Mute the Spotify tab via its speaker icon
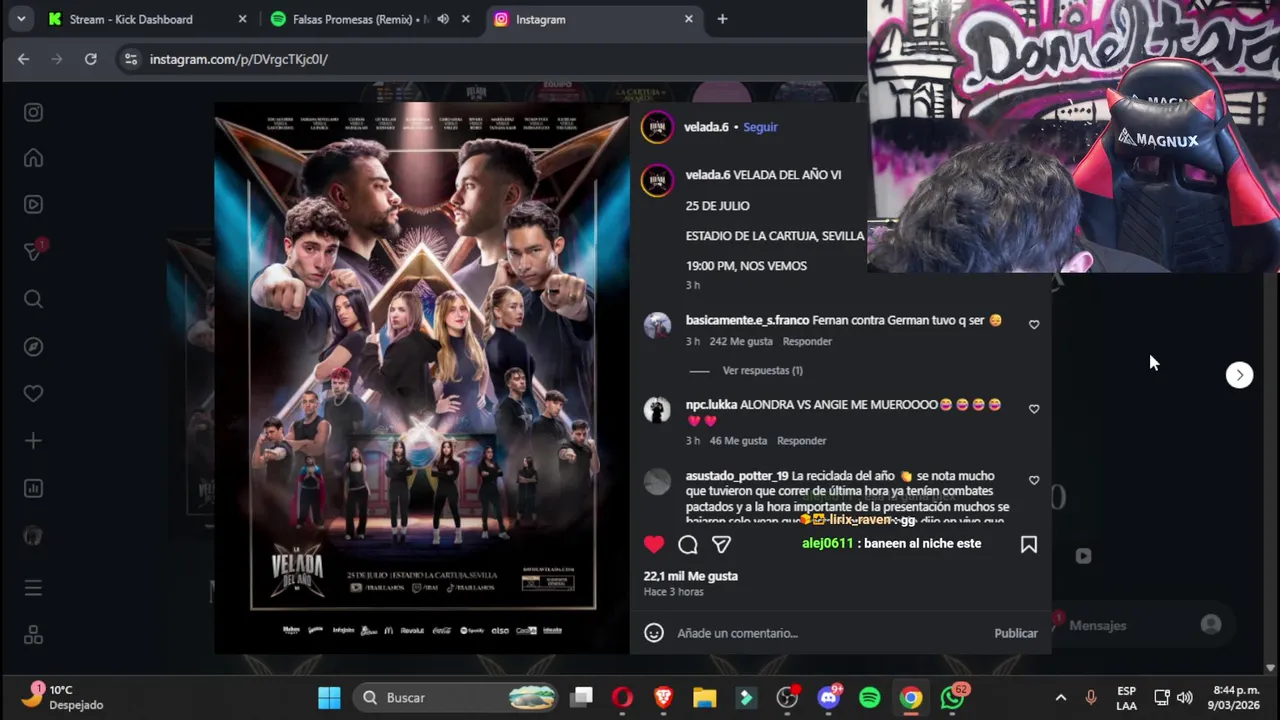Viewport: 1280px width, 720px height. 443,19
